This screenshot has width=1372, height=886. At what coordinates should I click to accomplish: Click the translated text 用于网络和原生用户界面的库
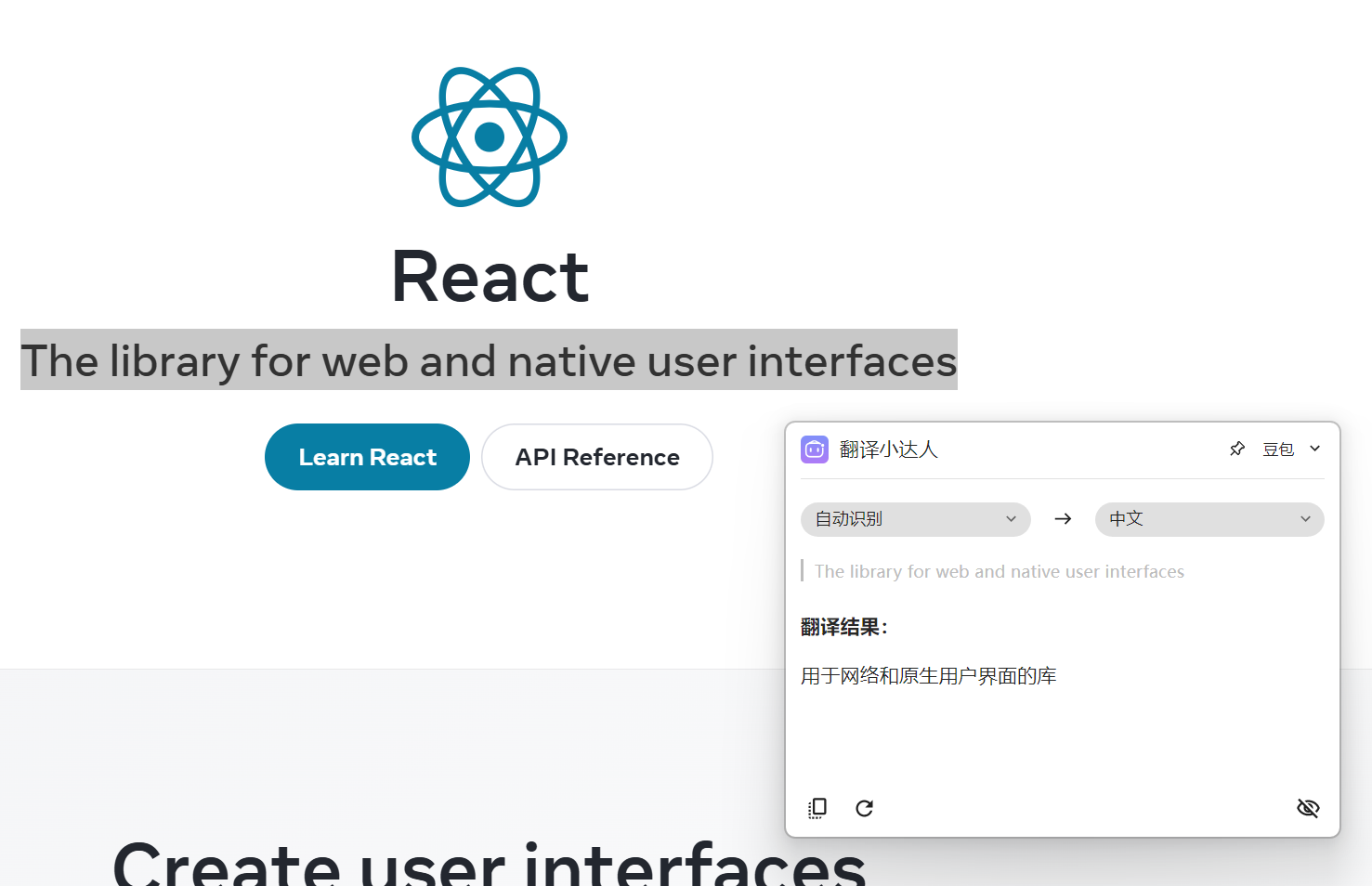tap(929, 676)
